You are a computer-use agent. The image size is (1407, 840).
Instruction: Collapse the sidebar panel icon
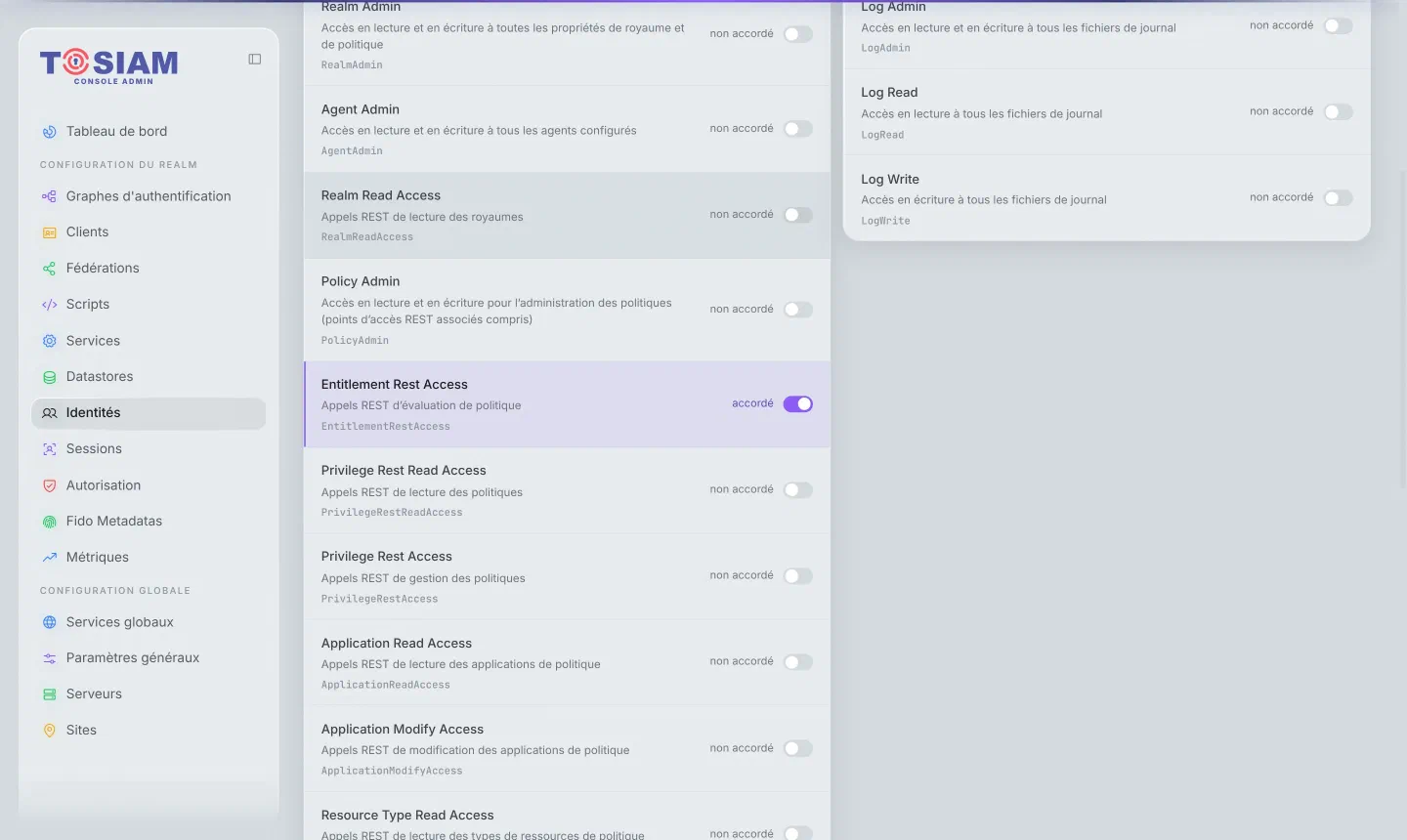(255, 60)
